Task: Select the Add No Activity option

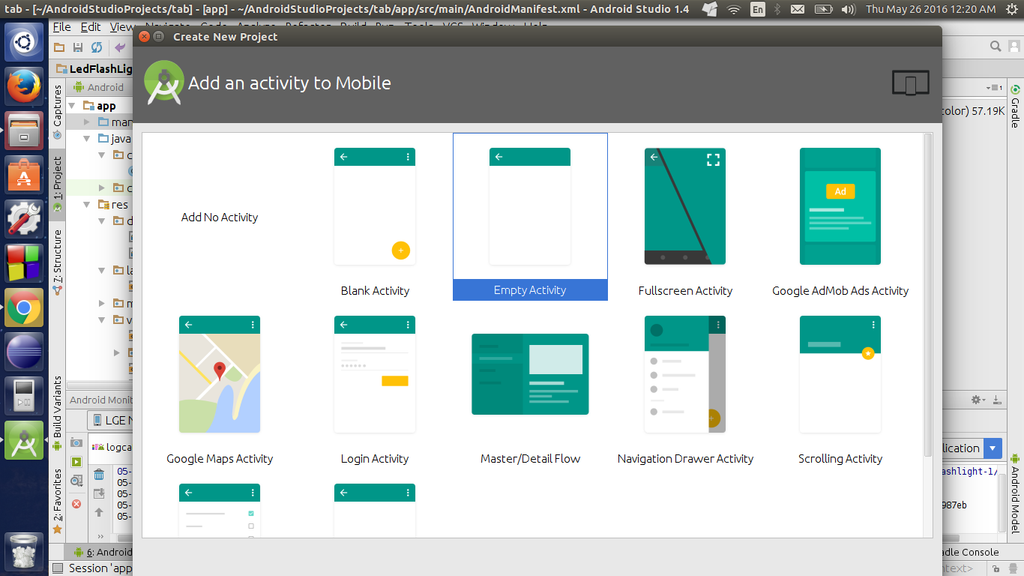Action: pos(219,217)
